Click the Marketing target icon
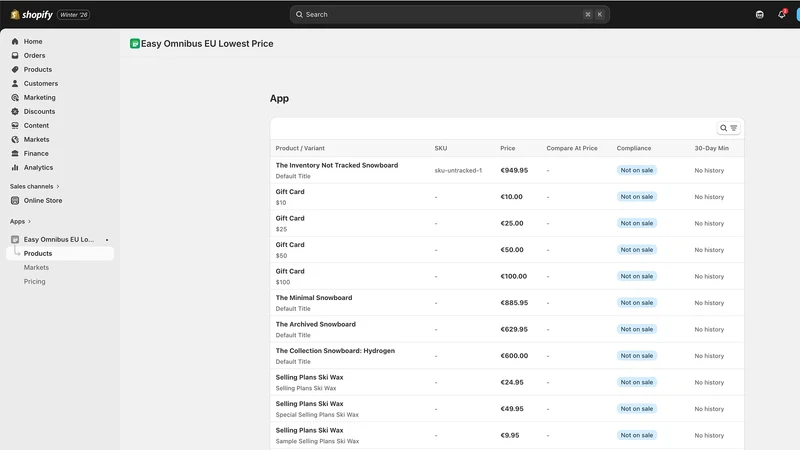This screenshot has height=450, width=800. tap(15, 97)
